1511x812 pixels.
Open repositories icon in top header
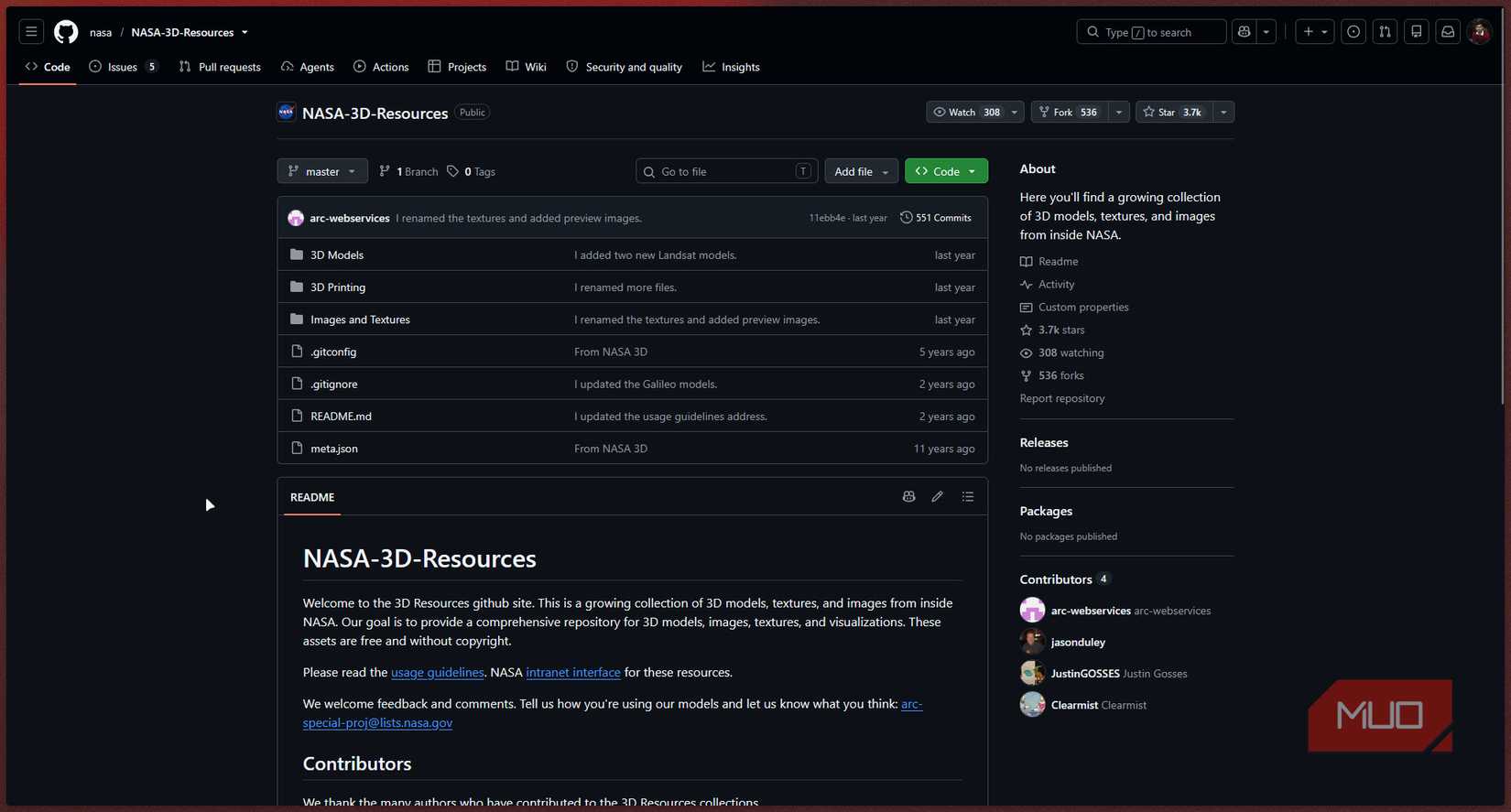click(x=1417, y=32)
